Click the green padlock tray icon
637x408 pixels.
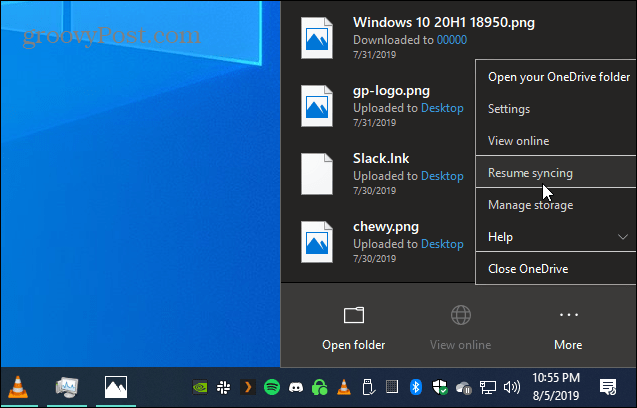[x=320, y=387]
